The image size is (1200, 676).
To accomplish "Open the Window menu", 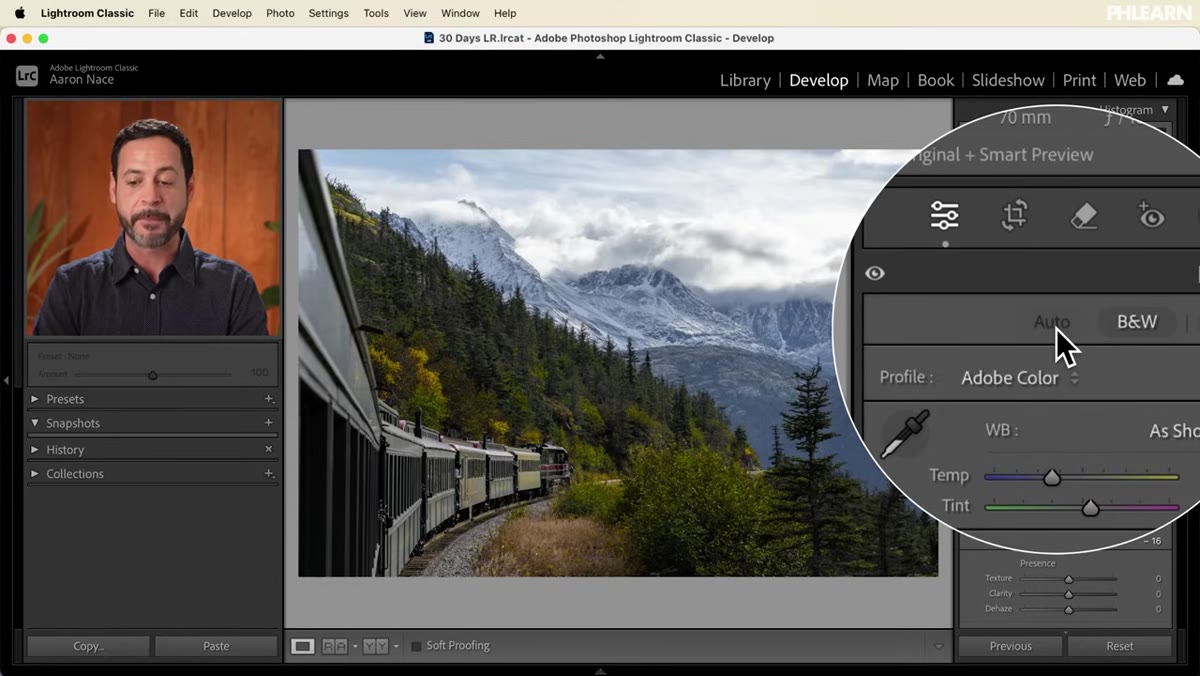I will 460,13.
